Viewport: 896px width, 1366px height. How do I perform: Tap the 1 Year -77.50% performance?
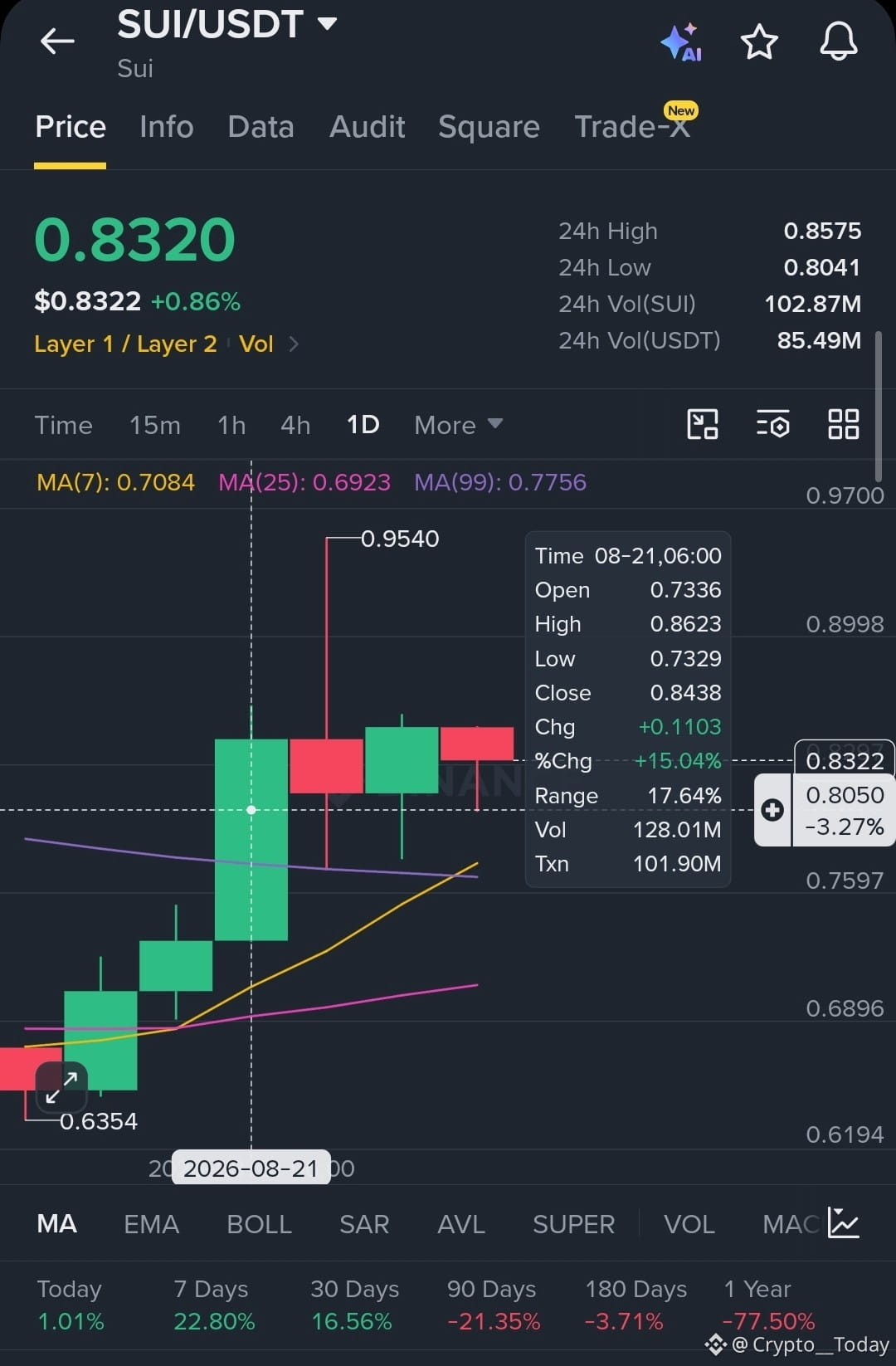point(768,1305)
